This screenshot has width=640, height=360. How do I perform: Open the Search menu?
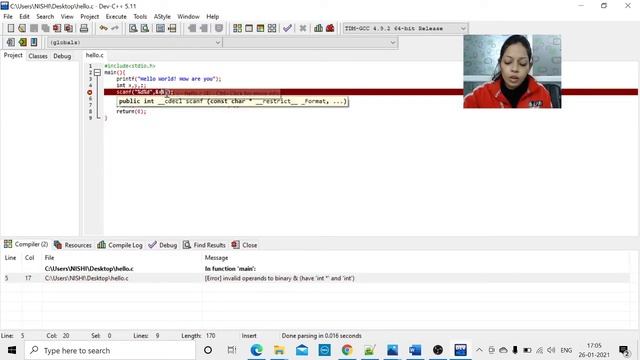tap(45, 16)
